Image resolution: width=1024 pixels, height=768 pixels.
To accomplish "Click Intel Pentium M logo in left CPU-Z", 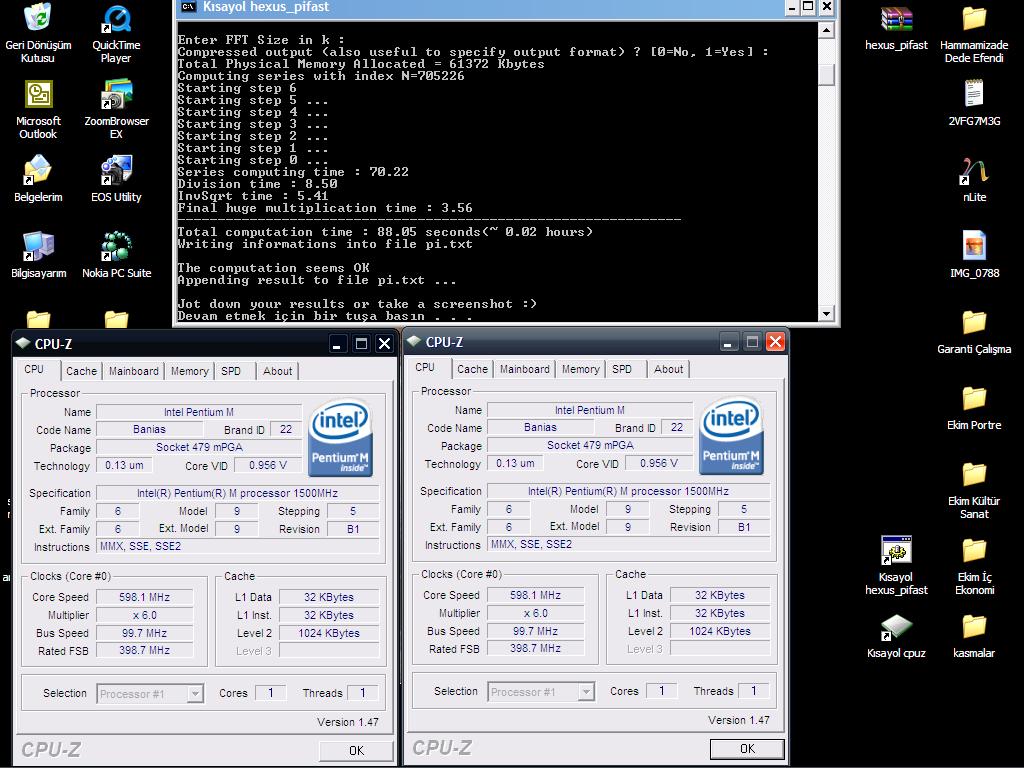I will point(340,437).
